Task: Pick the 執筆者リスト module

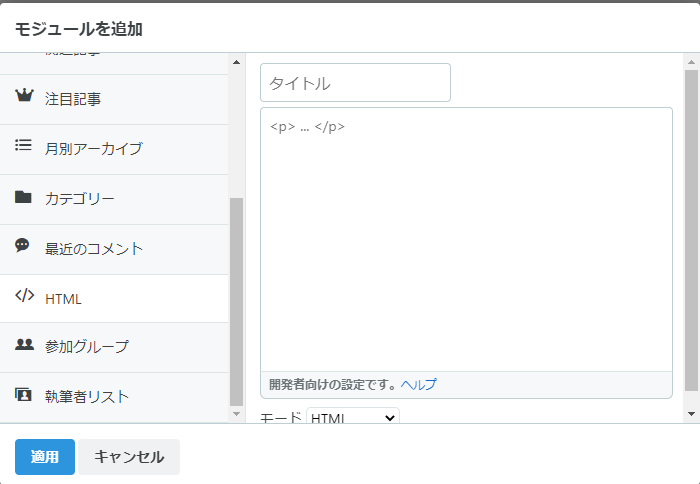Action: tap(114, 397)
